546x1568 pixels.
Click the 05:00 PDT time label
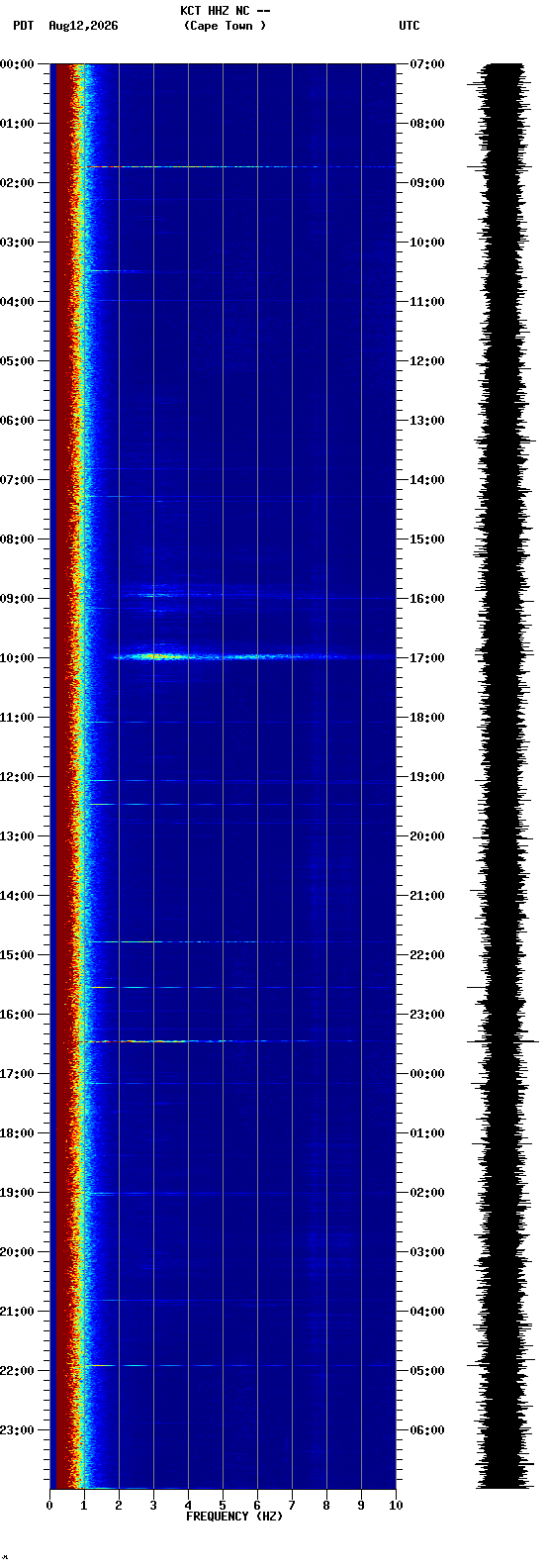17,361
